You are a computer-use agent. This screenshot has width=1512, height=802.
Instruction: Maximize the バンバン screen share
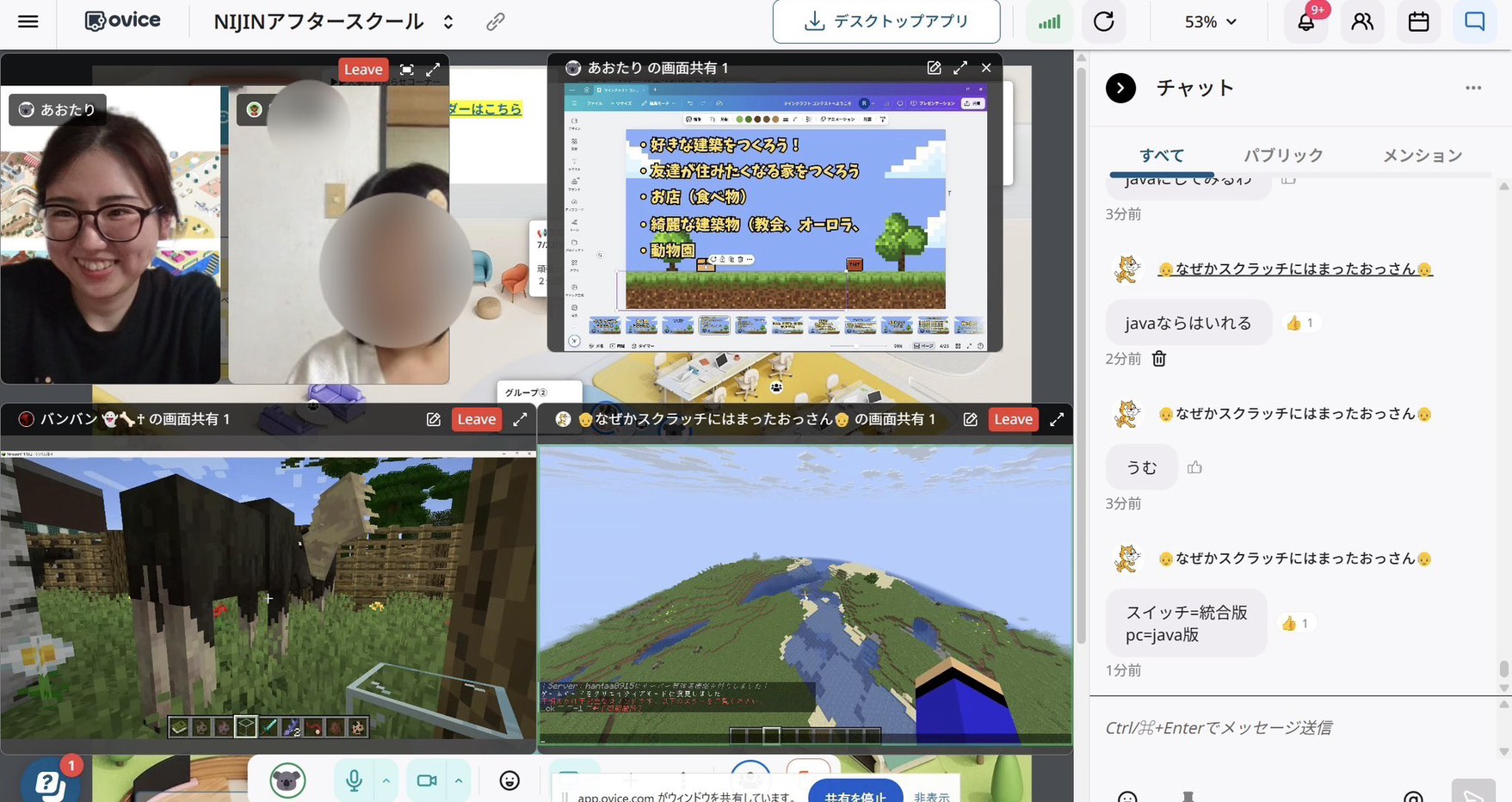(520, 419)
